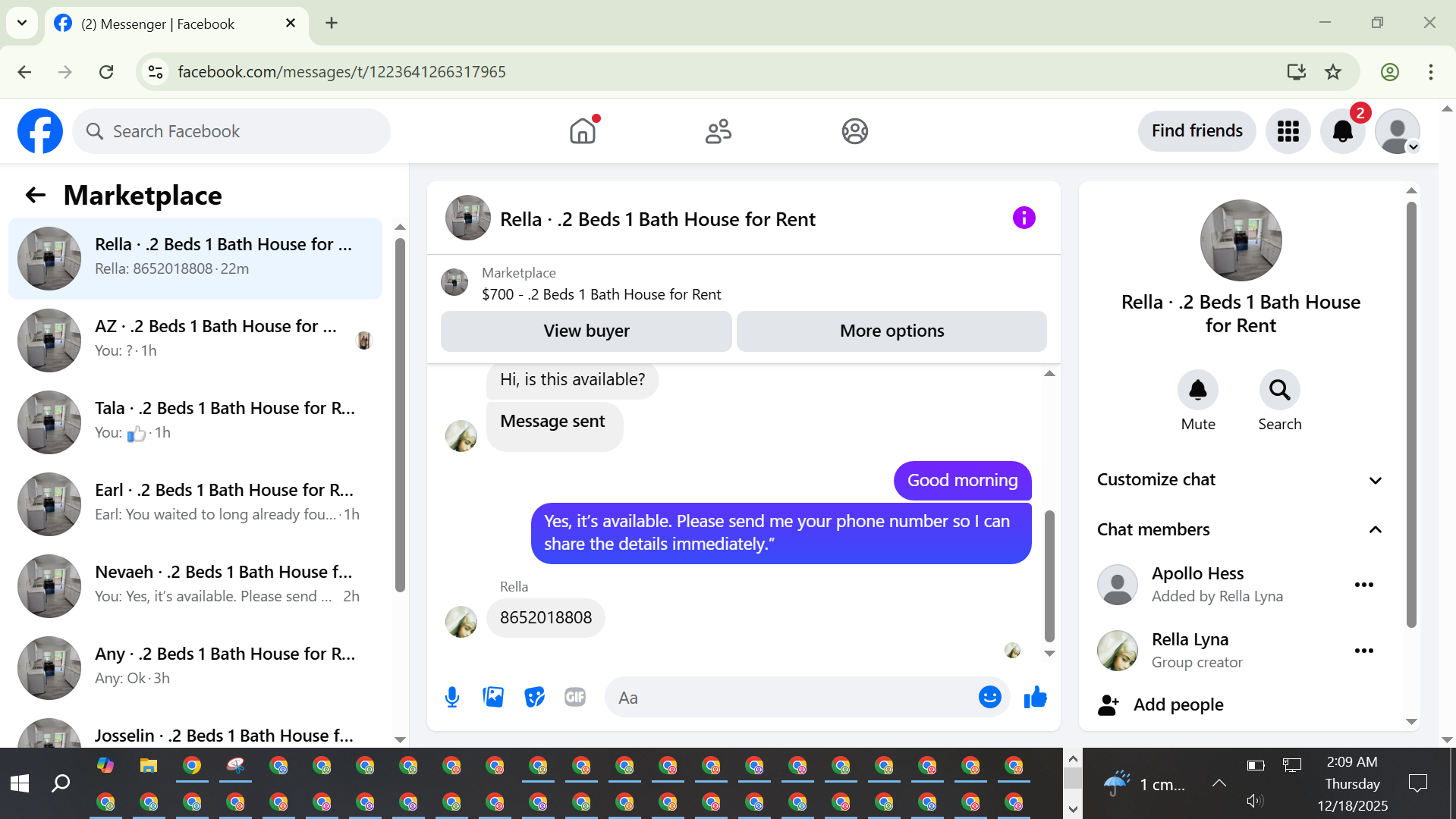Click the conversation list scrollbar
Image resolution: width=1456 pixels, height=819 pixels.
[400, 415]
